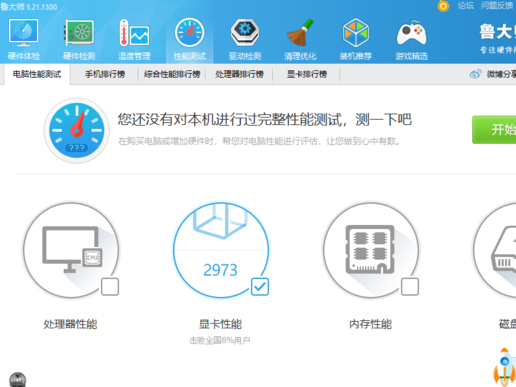Click the large speedometer gauge icon

coord(77,130)
